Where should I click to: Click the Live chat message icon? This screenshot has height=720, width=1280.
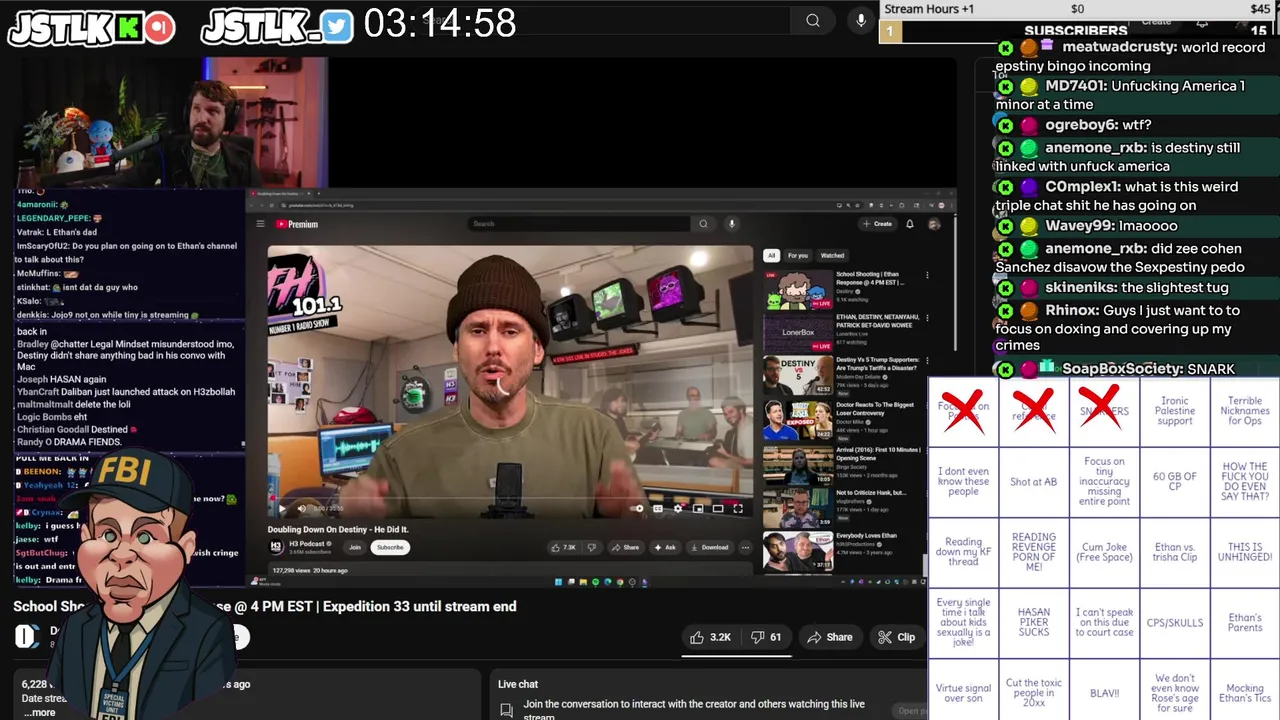[506, 709]
